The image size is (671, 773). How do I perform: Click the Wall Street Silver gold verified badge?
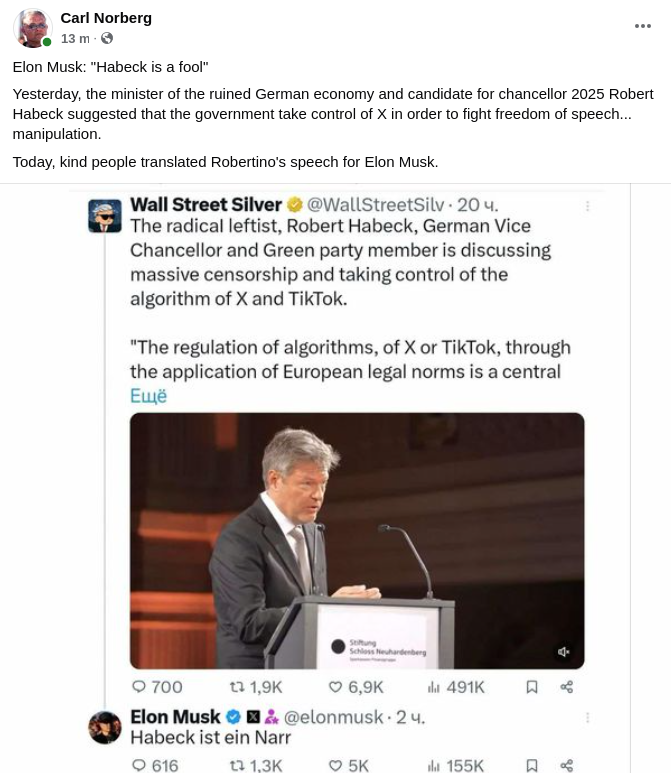[x=296, y=205]
